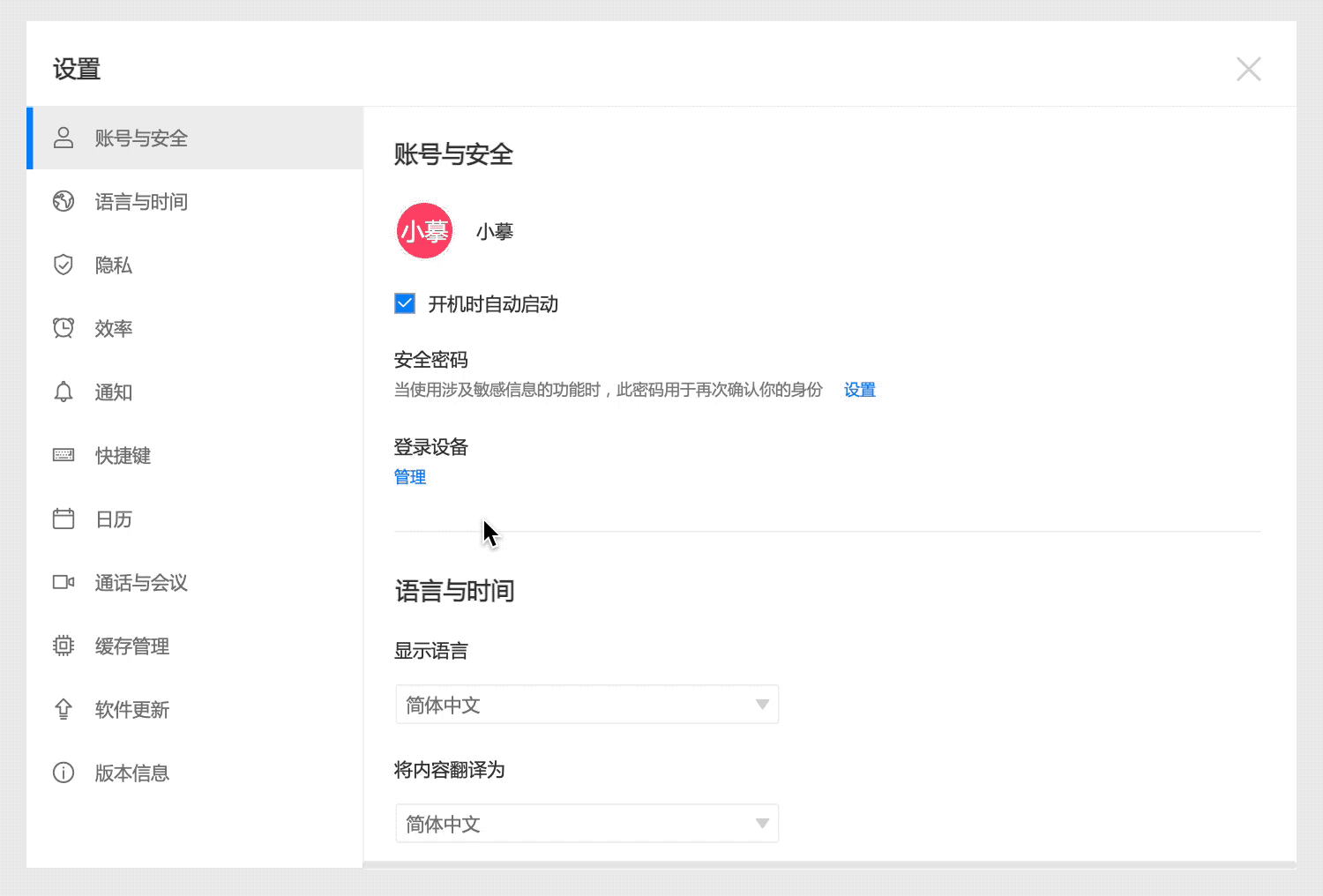Click the person icon for 账号与安全
This screenshot has width=1323, height=896.
64,138
